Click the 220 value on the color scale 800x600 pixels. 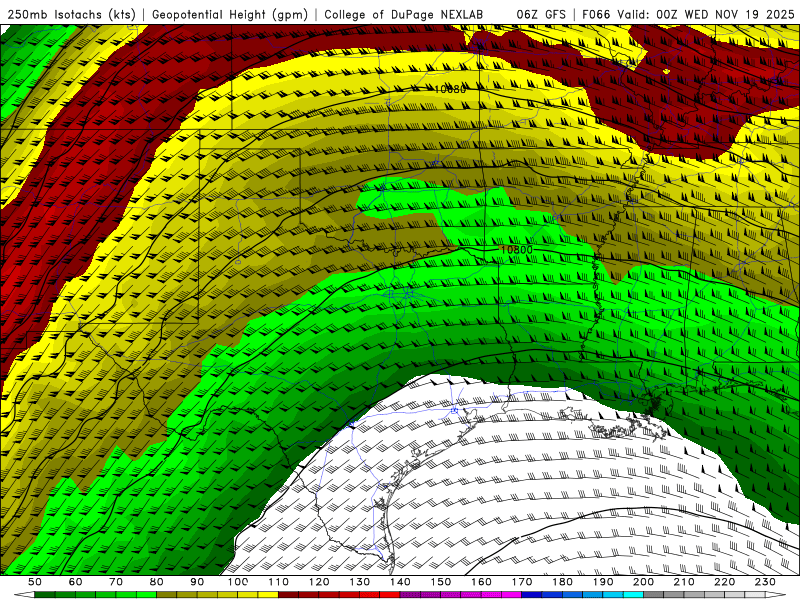[x=724, y=582]
